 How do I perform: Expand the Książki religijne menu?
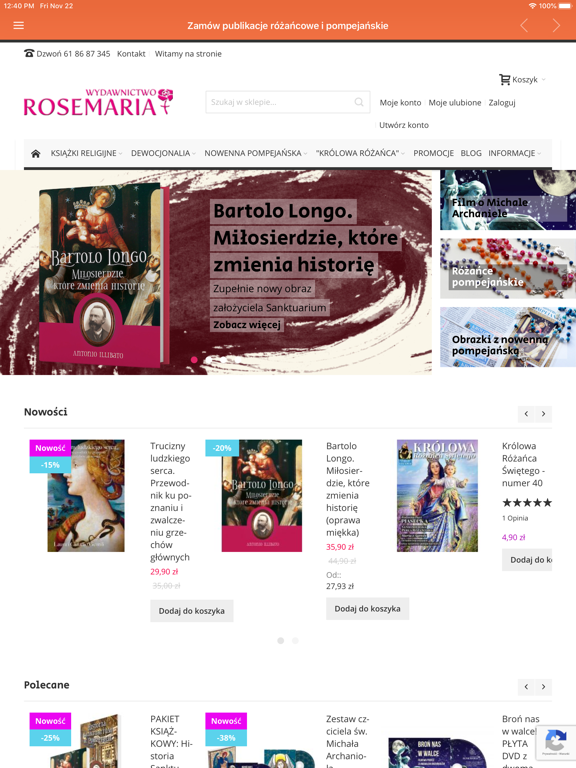point(86,153)
